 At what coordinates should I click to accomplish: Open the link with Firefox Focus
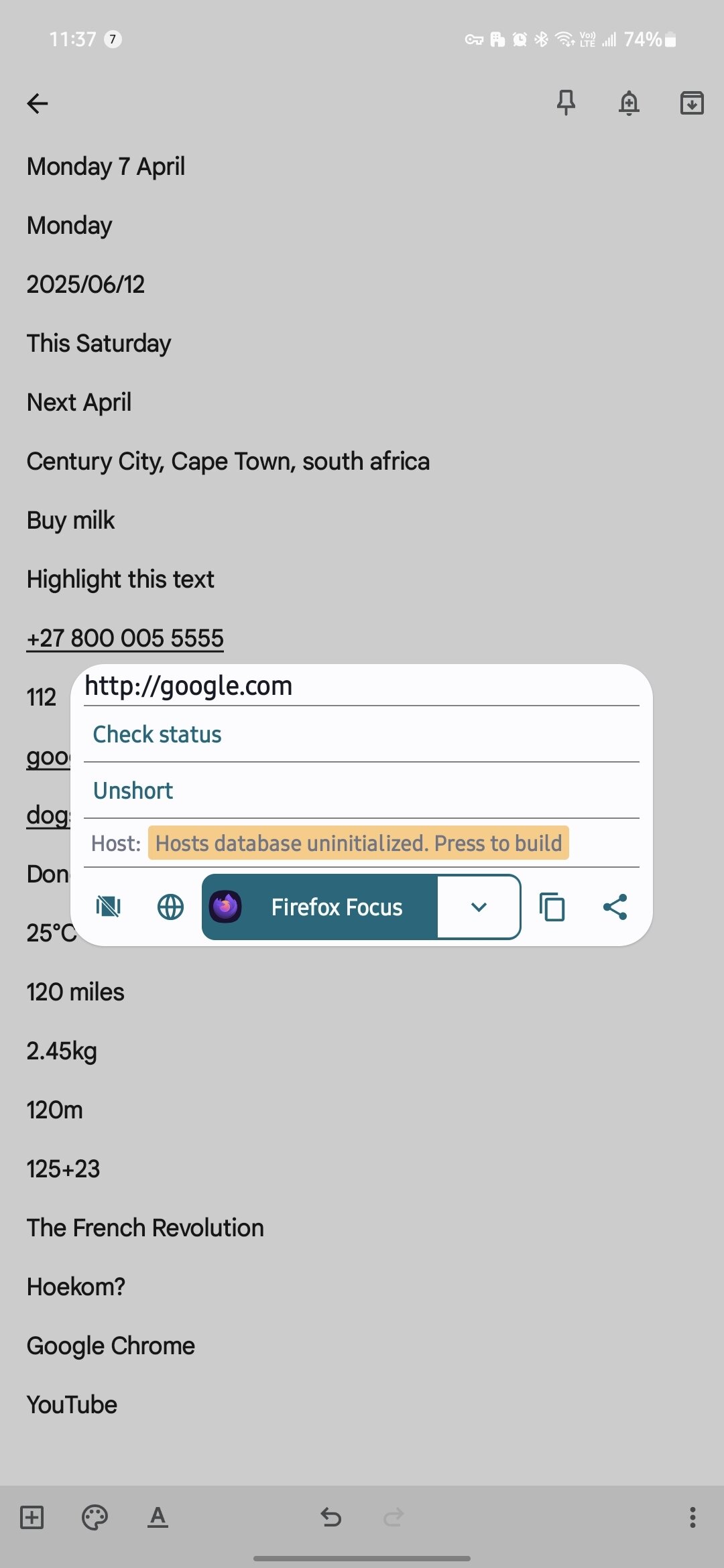[320, 907]
